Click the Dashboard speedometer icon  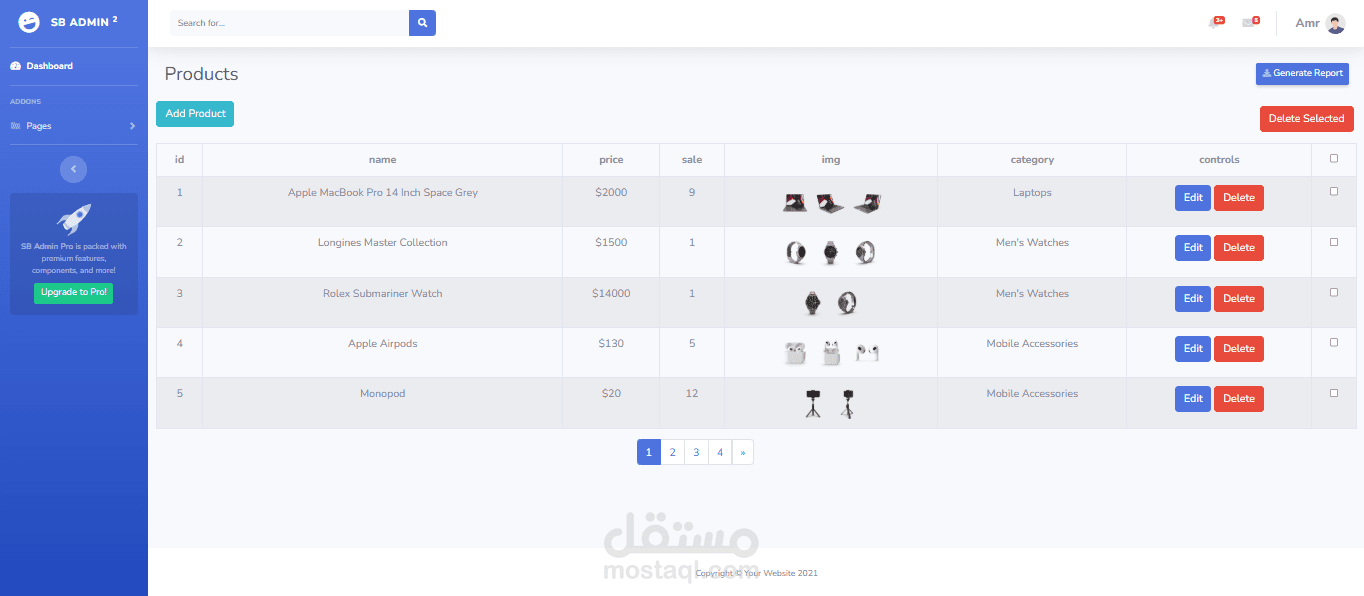(15, 66)
